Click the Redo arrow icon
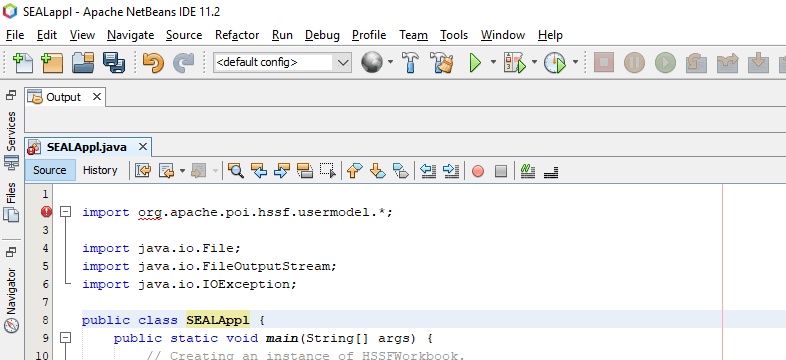The height and width of the screenshot is (360, 786). pos(183,63)
